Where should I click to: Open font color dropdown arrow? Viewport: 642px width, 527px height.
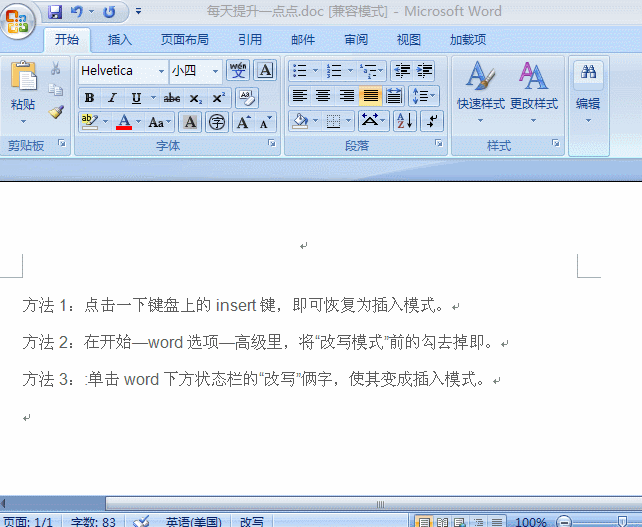(x=138, y=122)
